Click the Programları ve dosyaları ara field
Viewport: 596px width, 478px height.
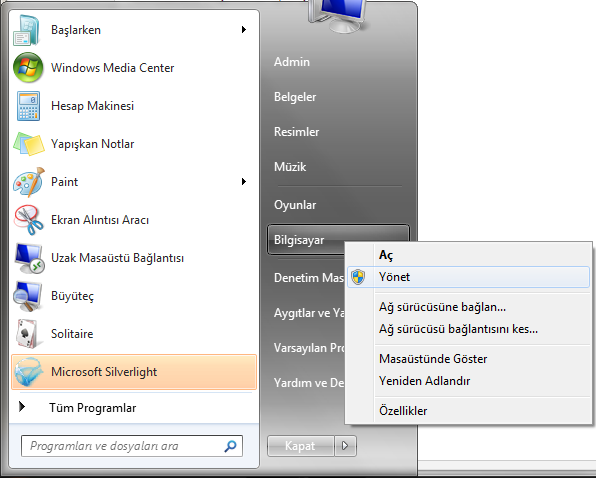[x=132, y=446]
